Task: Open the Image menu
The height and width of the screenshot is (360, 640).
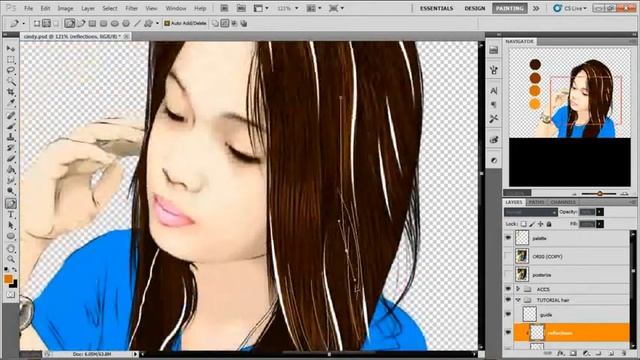Action: [x=65, y=8]
